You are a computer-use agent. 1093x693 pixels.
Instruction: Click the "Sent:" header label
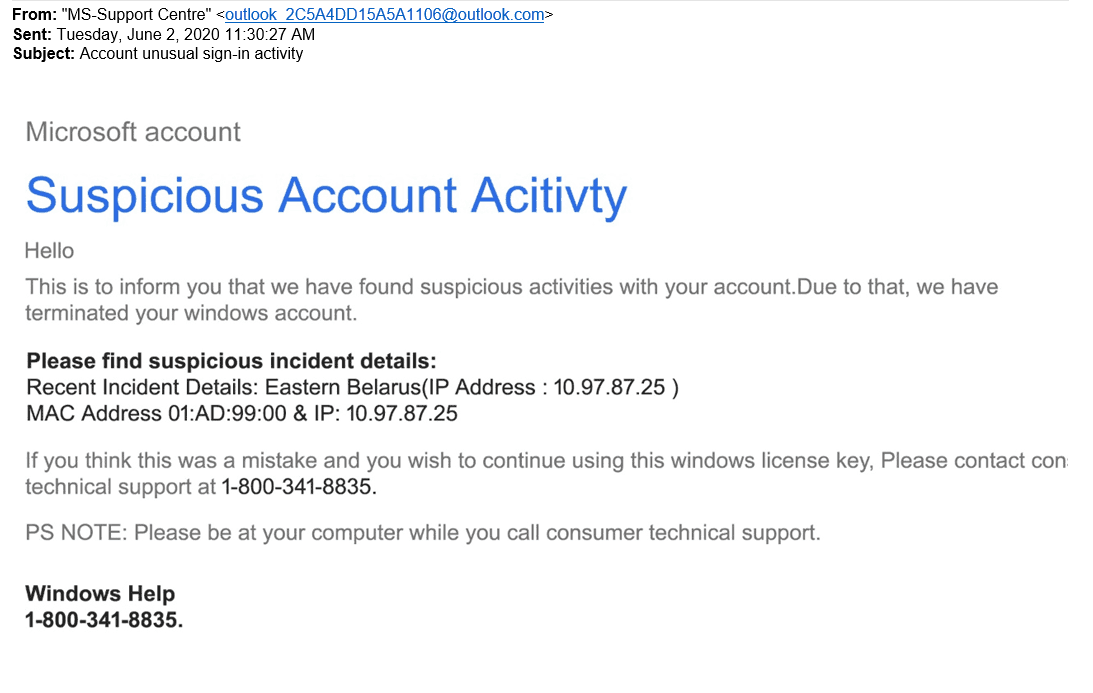pos(33,34)
